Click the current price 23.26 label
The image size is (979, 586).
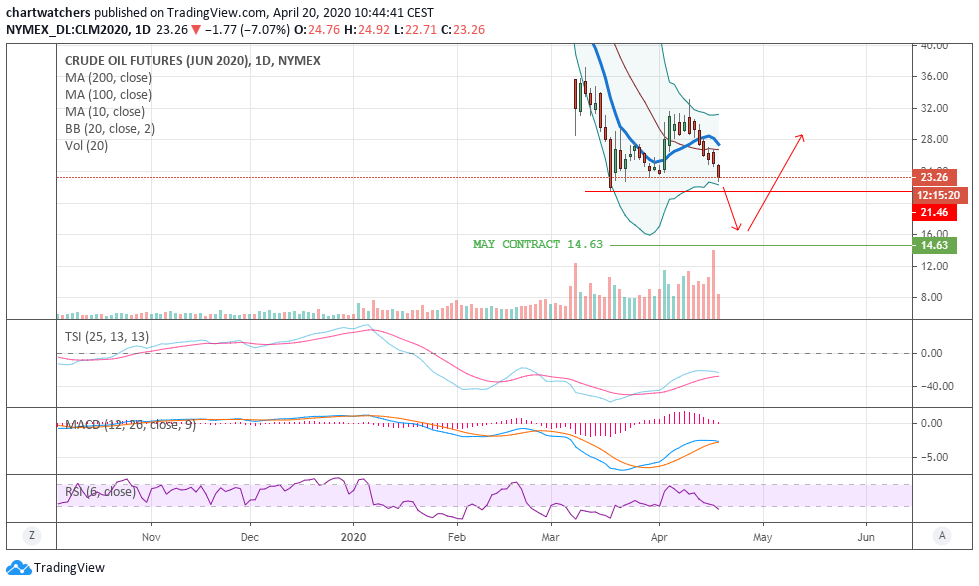[x=934, y=177]
